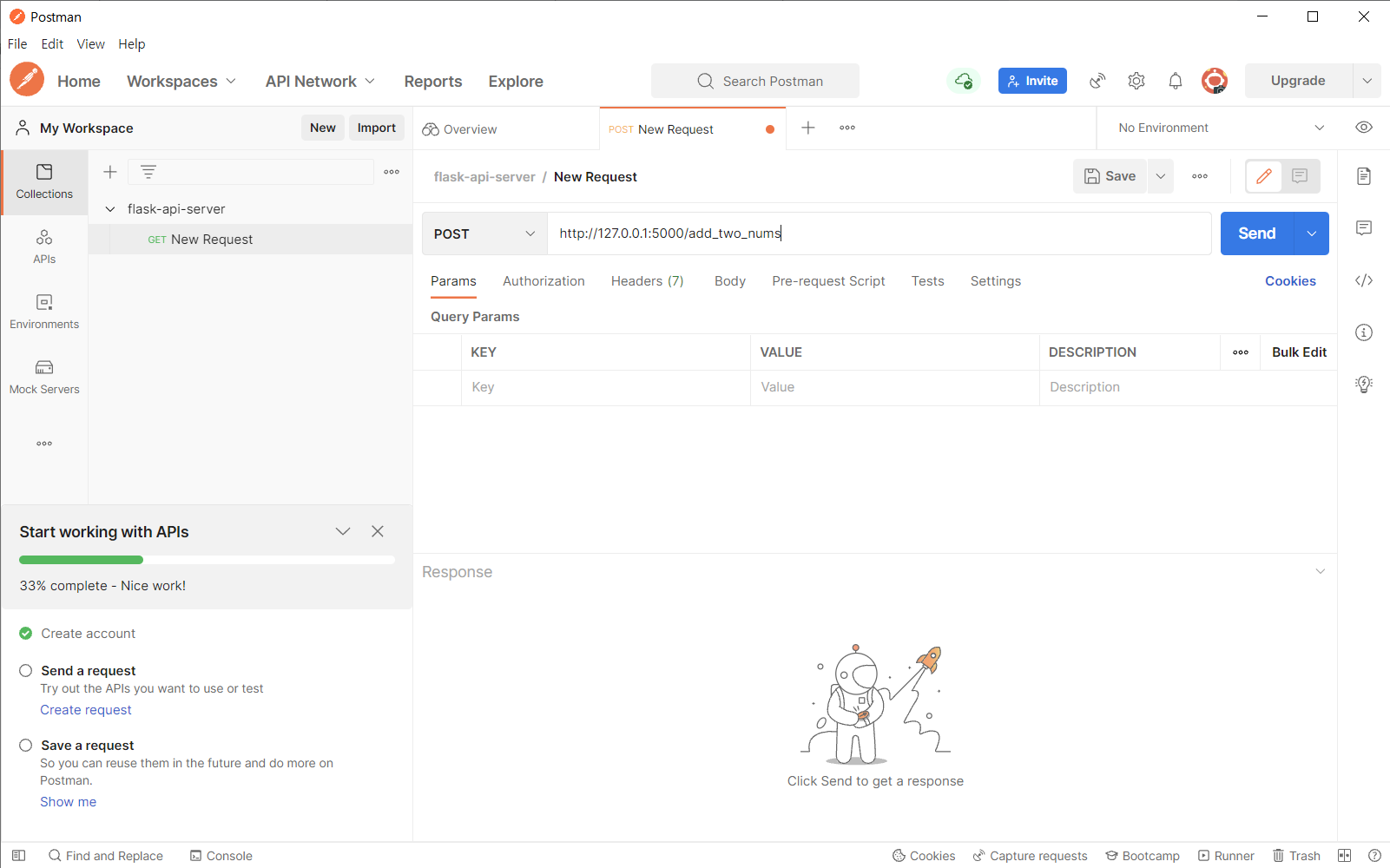Image resolution: width=1390 pixels, height=868 pixels.
Task: Open the HTTP method POST dropdown
Action: 484,233
